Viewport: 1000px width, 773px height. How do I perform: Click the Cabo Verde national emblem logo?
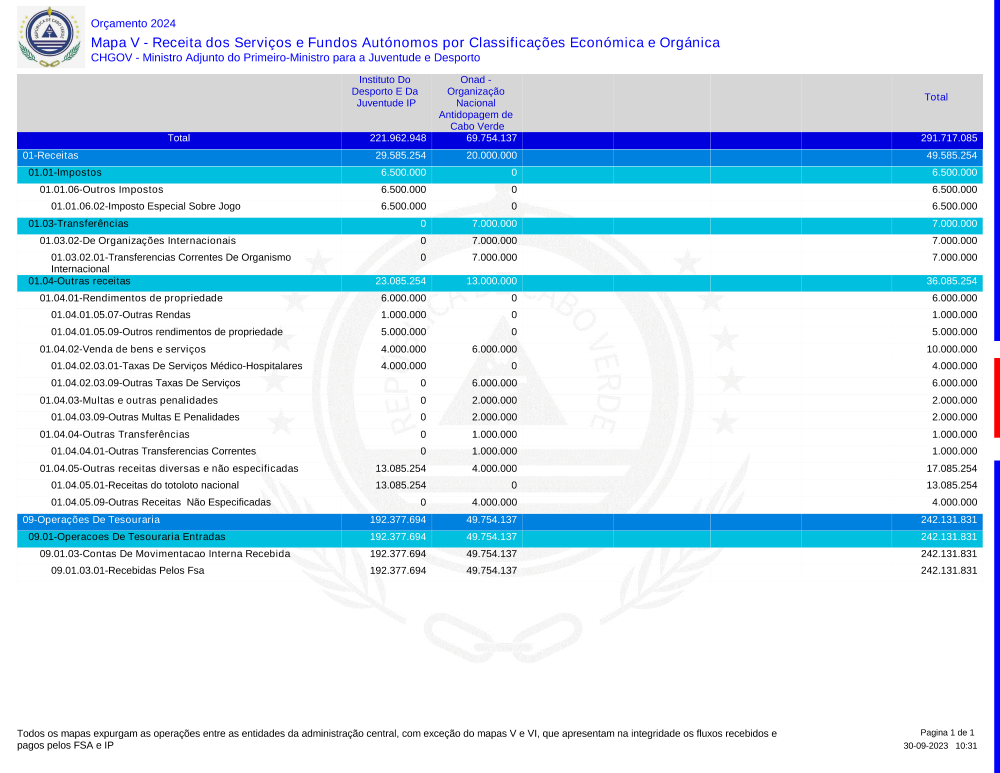pos(48,36)
